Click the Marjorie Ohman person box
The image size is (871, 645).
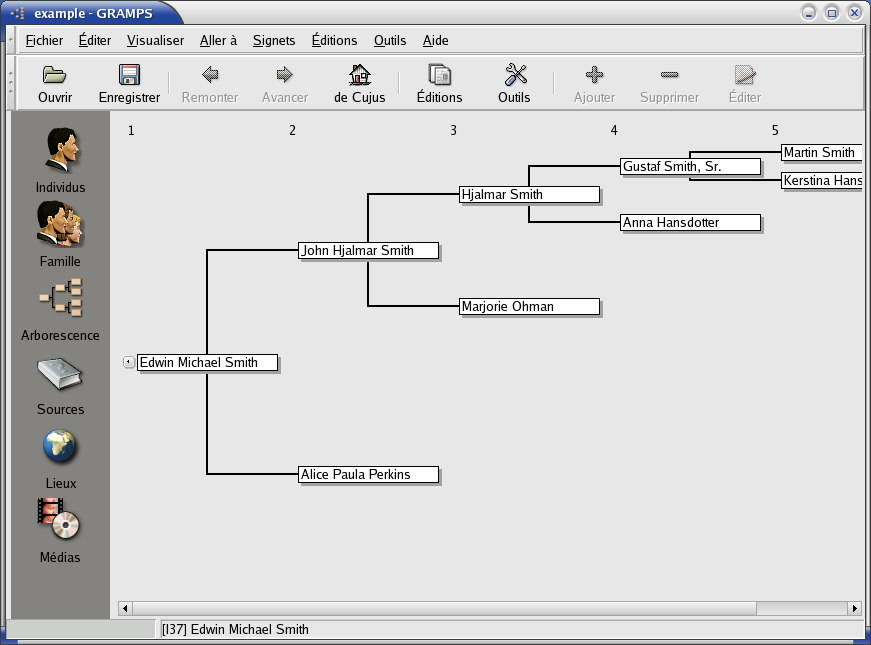click(529, 307)
